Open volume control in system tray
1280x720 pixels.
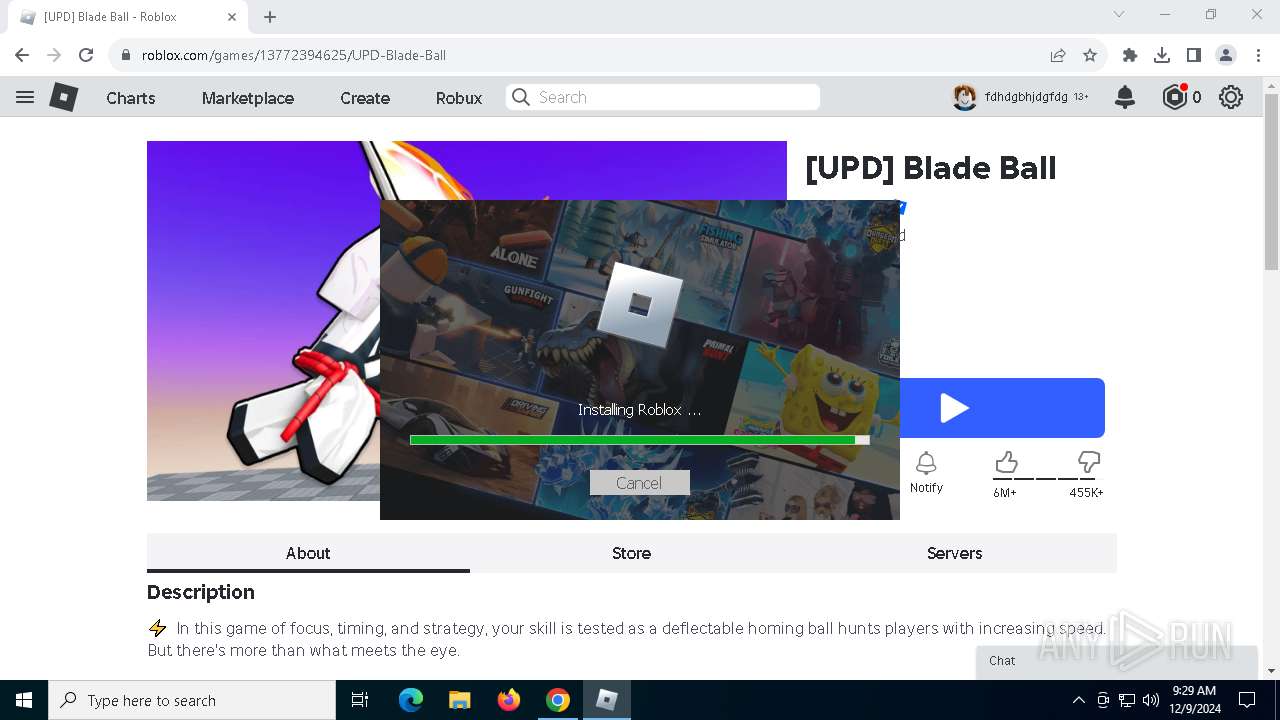[1151, 700]
